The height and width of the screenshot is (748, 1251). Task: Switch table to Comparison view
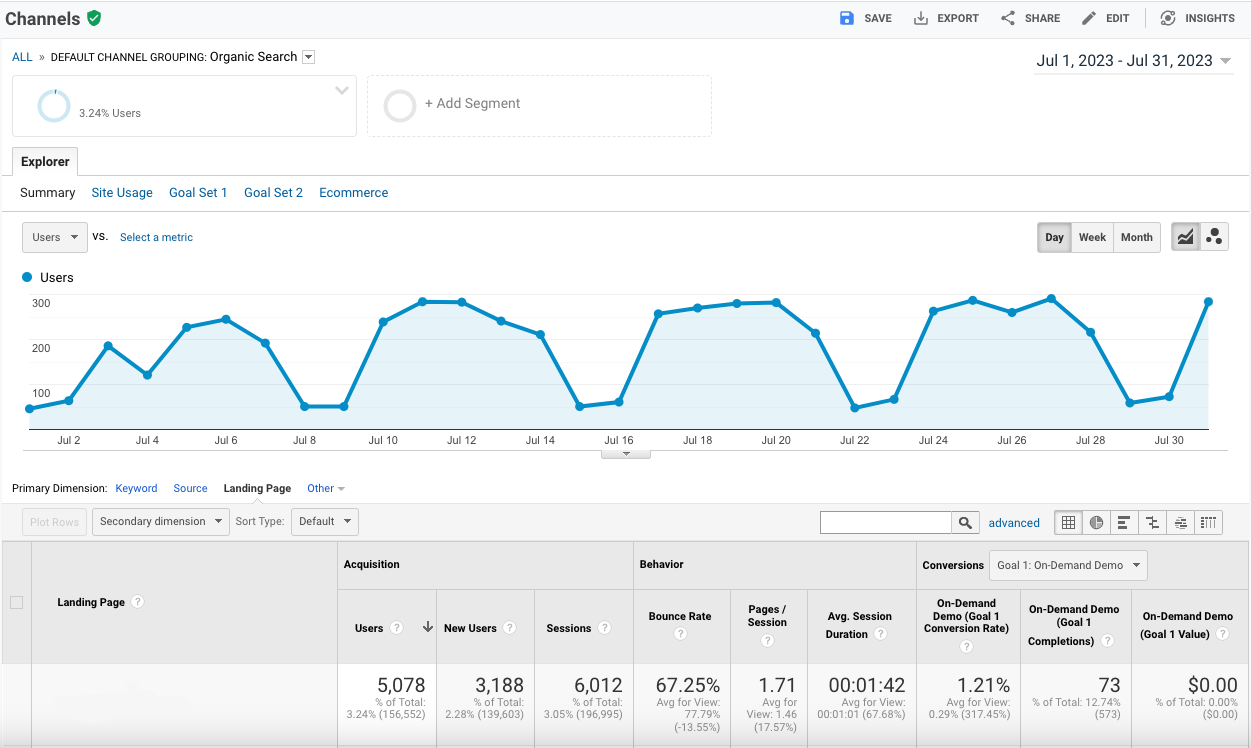tap(1152, 522)
